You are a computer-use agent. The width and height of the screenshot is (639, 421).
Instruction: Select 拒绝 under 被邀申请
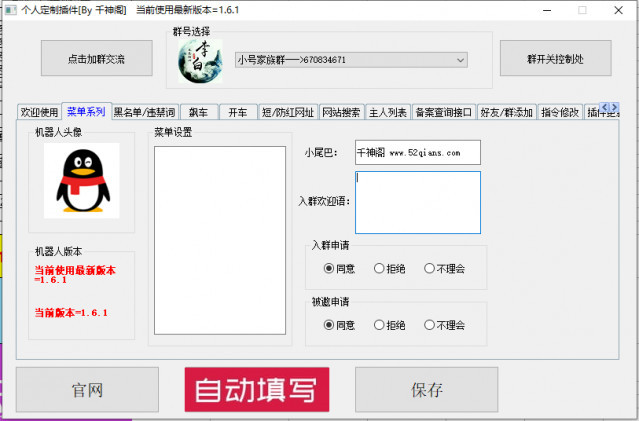tap(390, 325)
